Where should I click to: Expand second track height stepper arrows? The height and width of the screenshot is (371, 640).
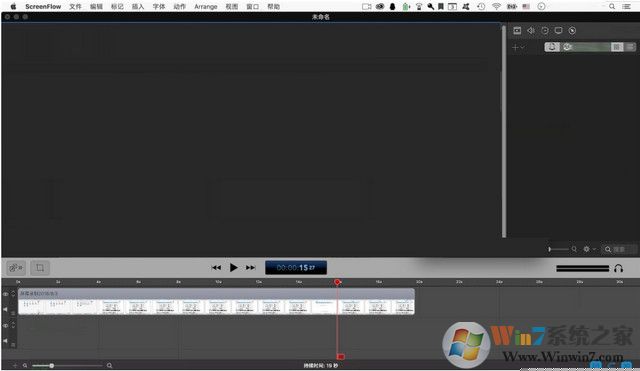[13, 325]
